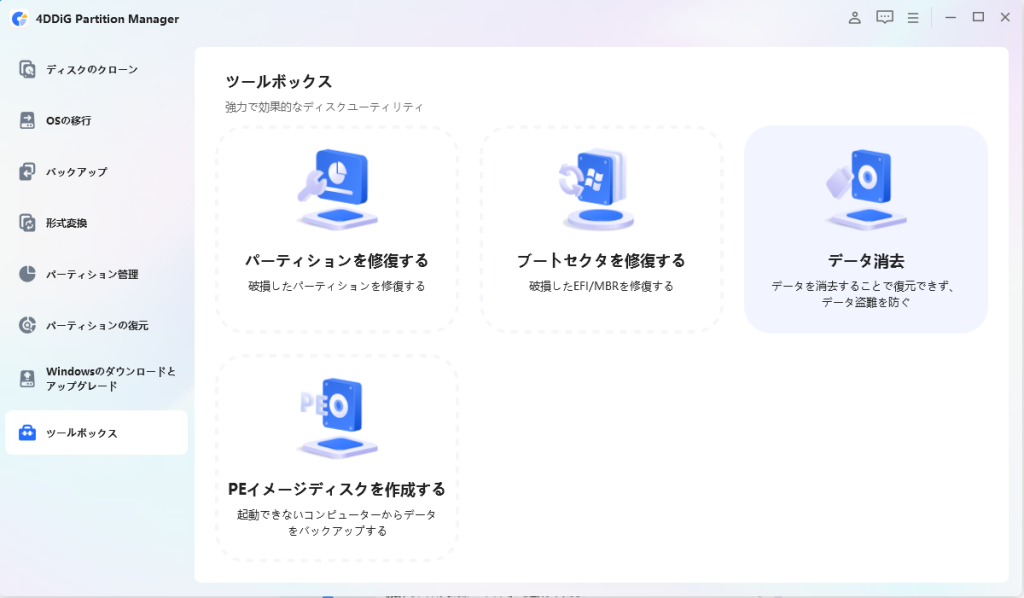
Task: Click the format conversion sidebar icon
Action: pyautogui.click(x=28, y=223)
